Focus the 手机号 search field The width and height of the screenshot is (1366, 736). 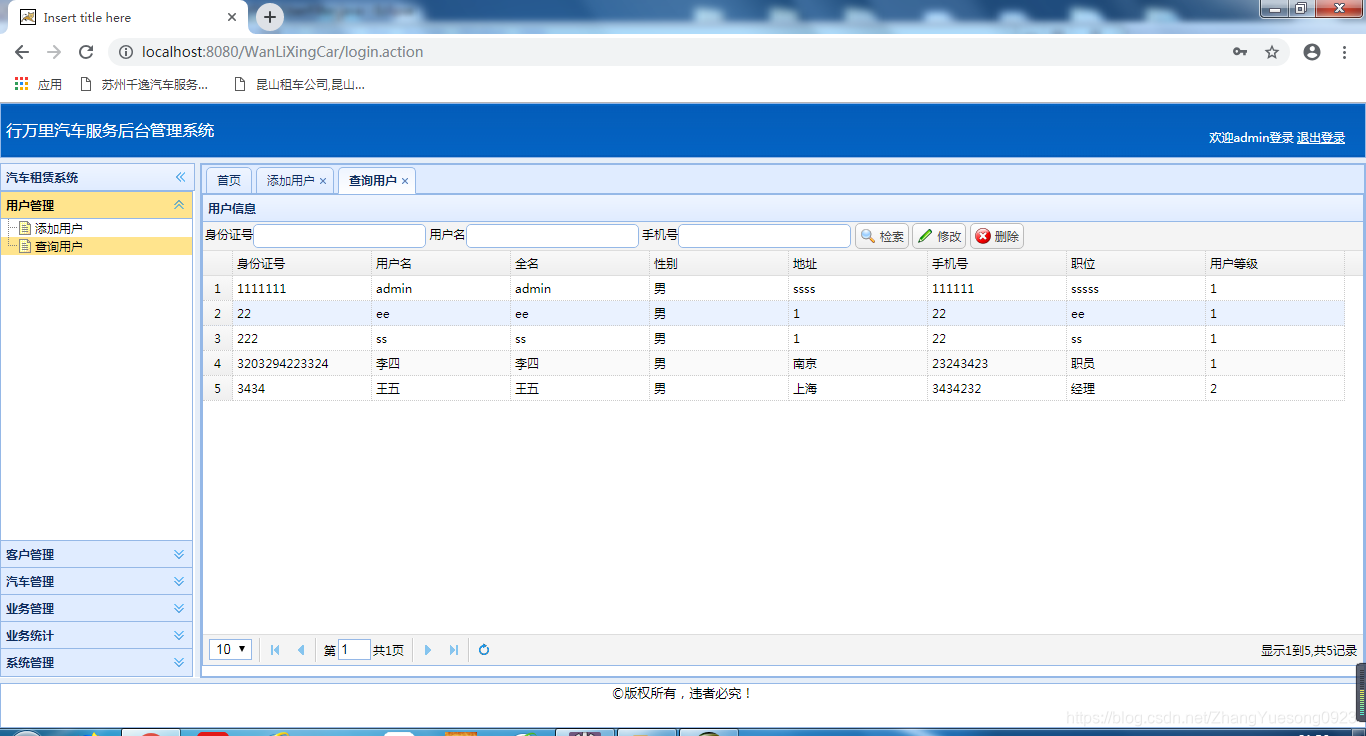(765, 236)
